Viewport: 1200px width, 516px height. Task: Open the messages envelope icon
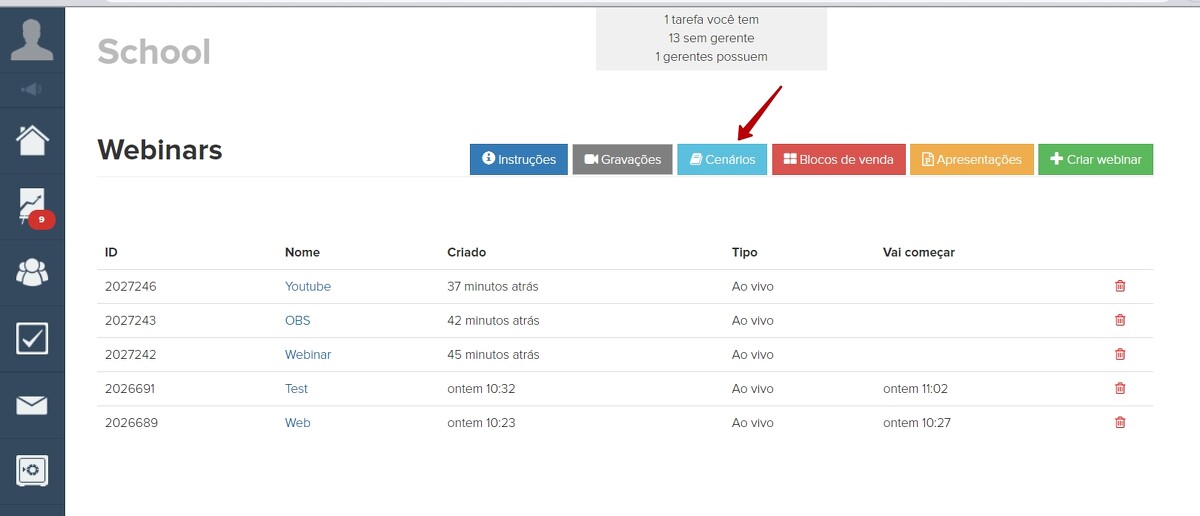[x=32, y=405]
